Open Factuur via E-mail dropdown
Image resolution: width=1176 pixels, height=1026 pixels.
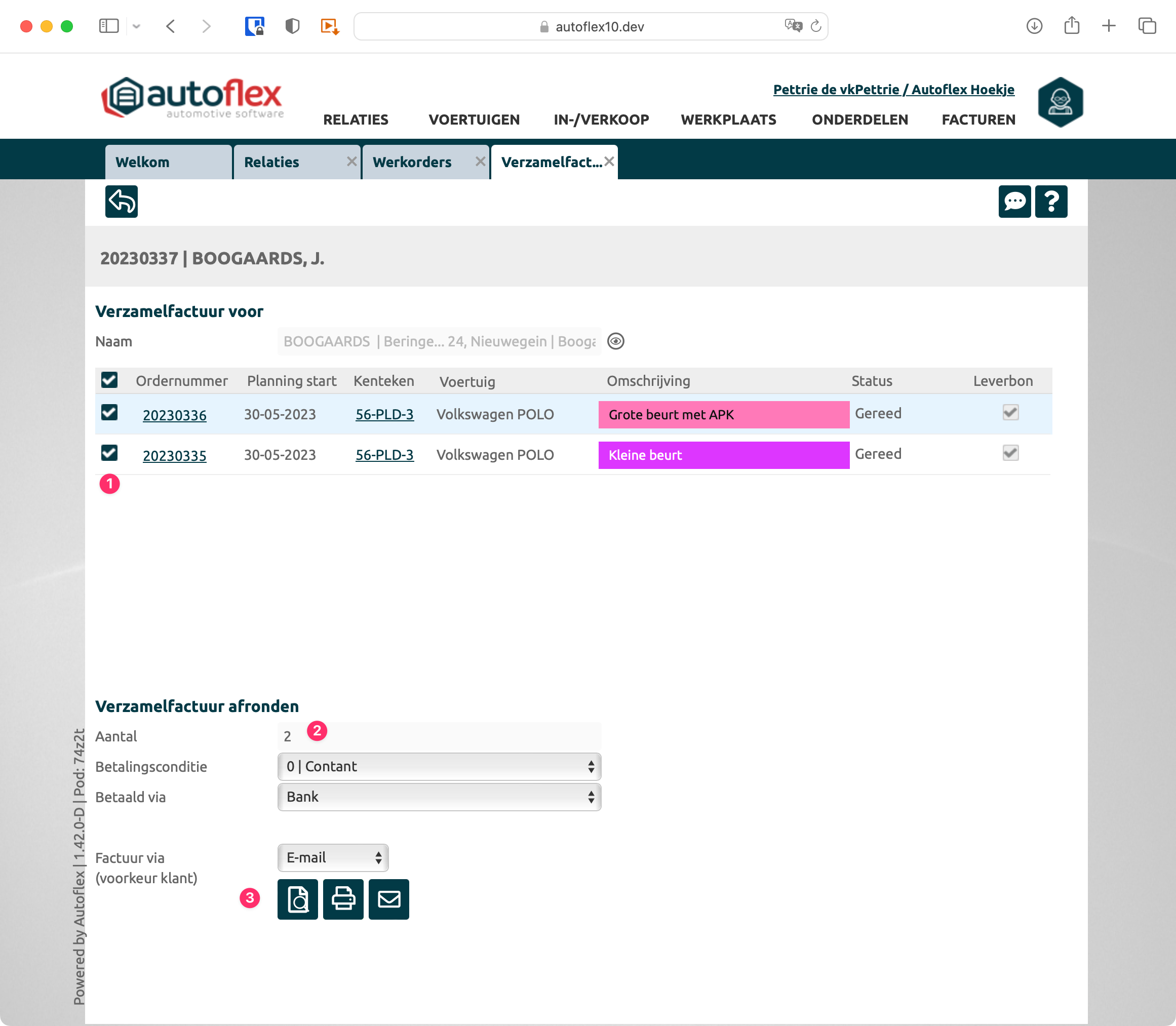[x=333, y=858]
